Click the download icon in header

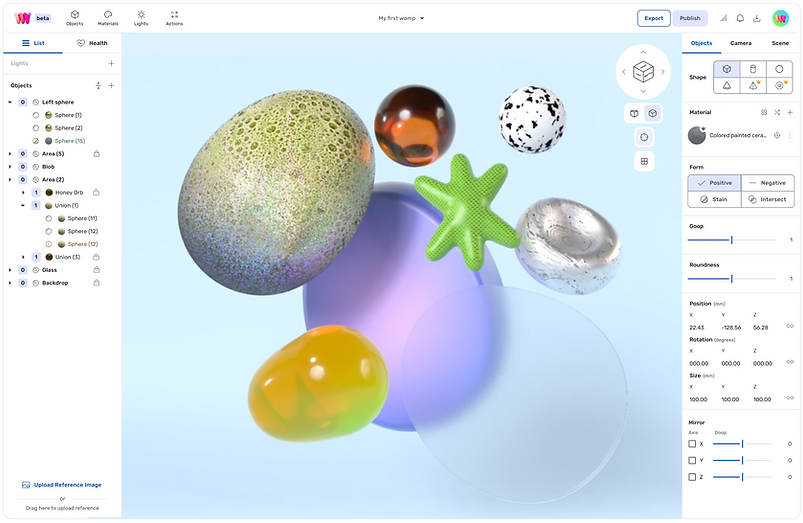756,18
